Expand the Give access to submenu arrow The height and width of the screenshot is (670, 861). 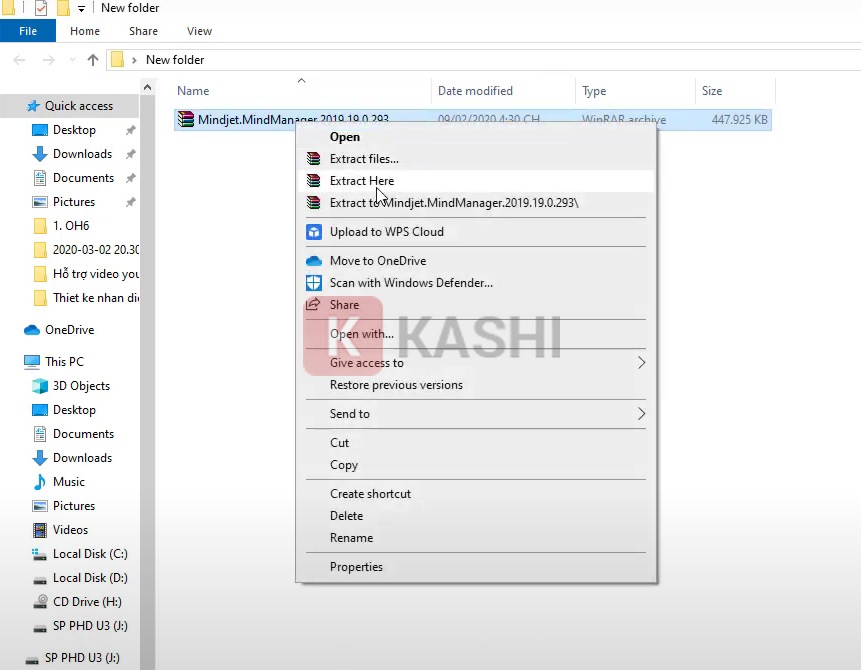pos(641,363)
